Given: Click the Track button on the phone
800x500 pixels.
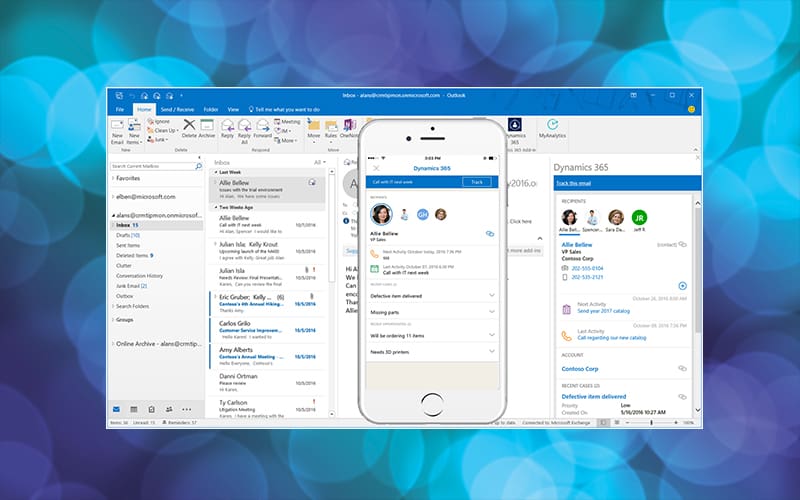Looking at the screenshot, I should 477,182.
